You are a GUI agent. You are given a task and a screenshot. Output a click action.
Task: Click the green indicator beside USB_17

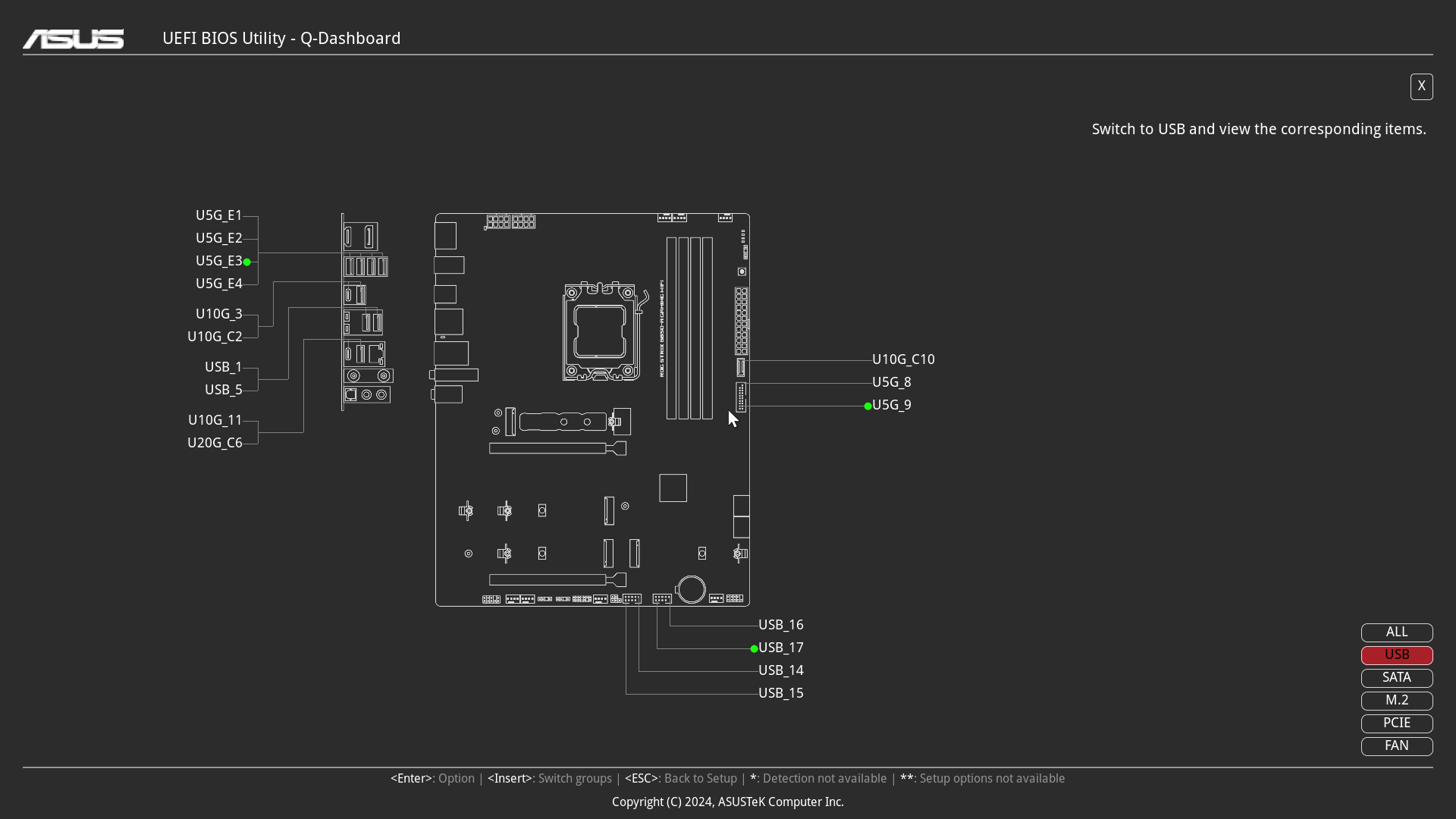pos(754,649)
